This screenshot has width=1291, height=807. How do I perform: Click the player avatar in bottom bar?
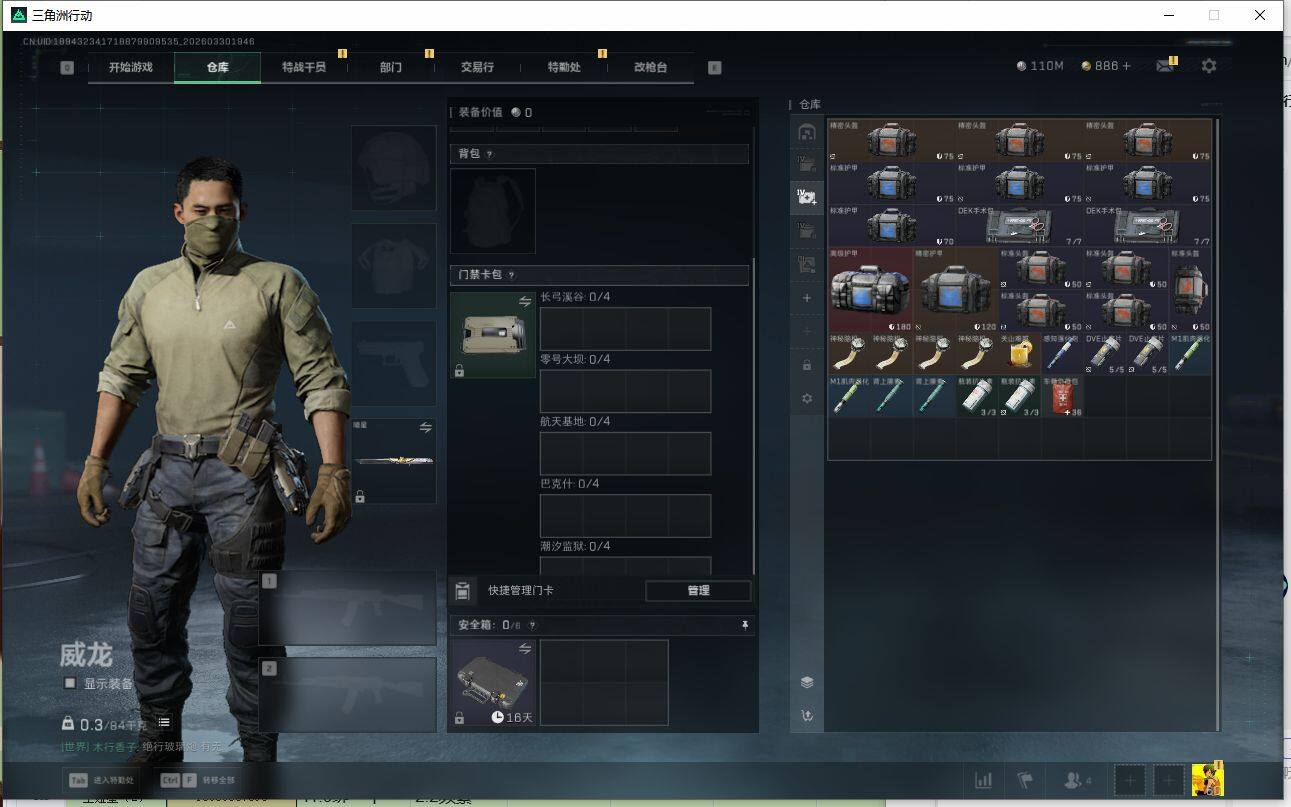1208,780
